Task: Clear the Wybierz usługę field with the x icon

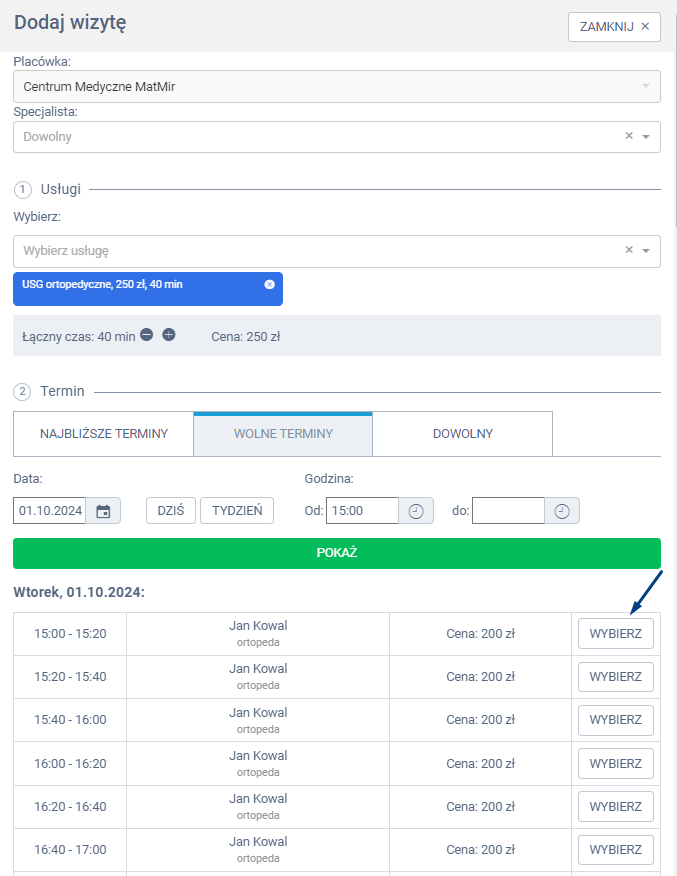Action: coord(629,251)
